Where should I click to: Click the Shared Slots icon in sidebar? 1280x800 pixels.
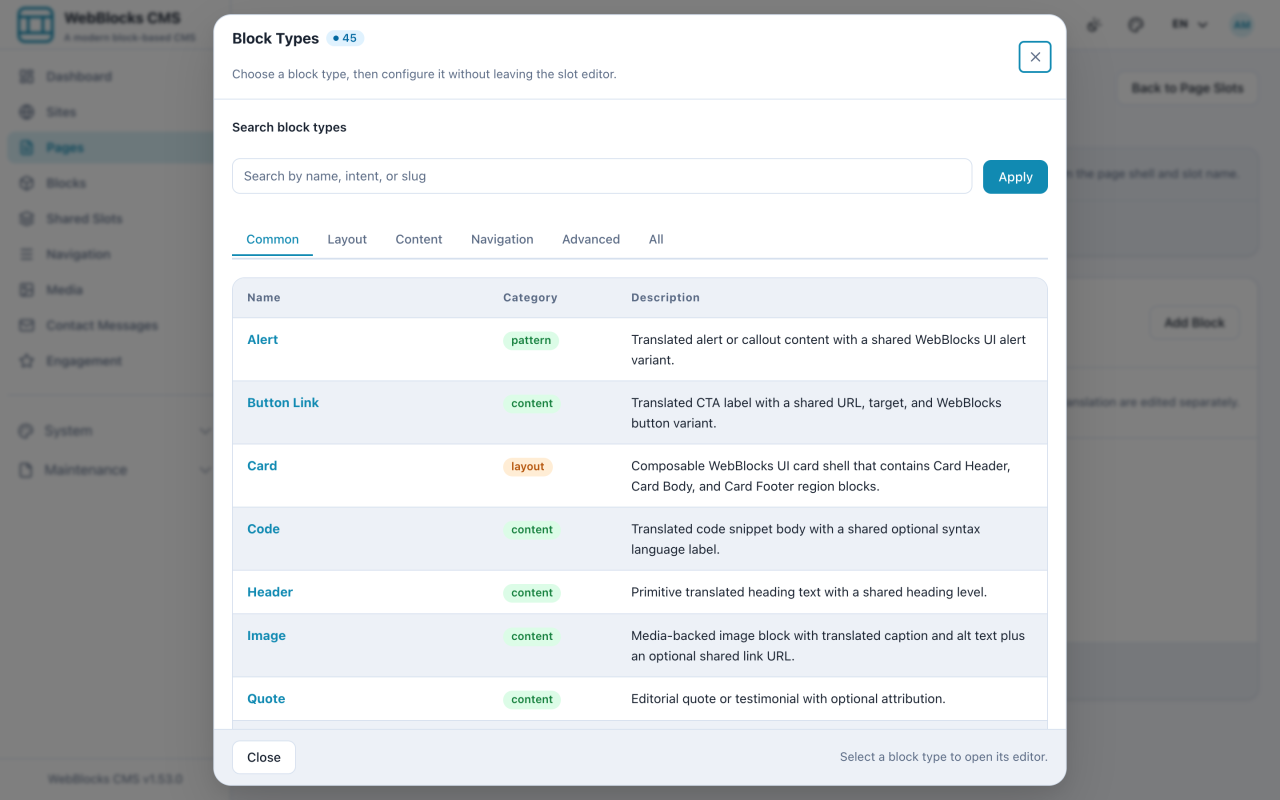click(x=27, y=218)
